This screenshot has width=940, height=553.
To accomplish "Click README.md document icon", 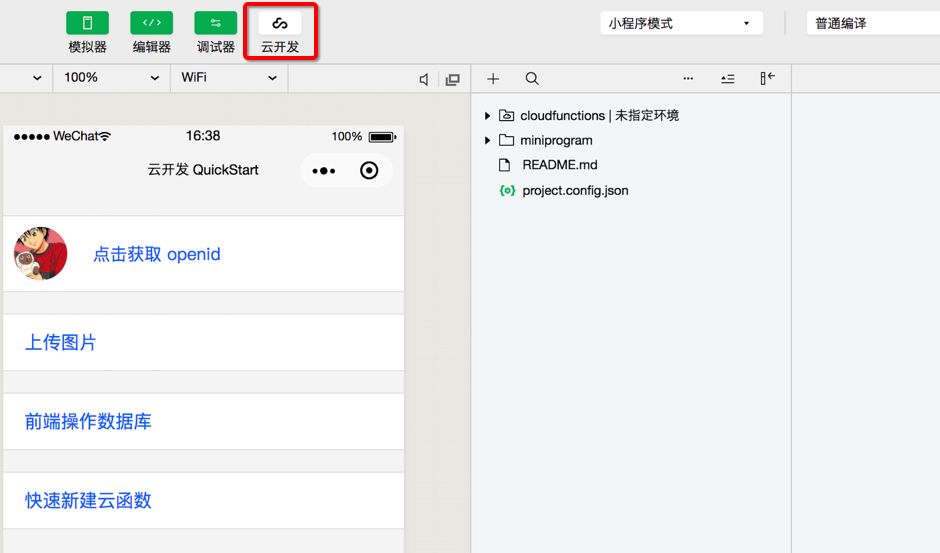I will [505, 165].
